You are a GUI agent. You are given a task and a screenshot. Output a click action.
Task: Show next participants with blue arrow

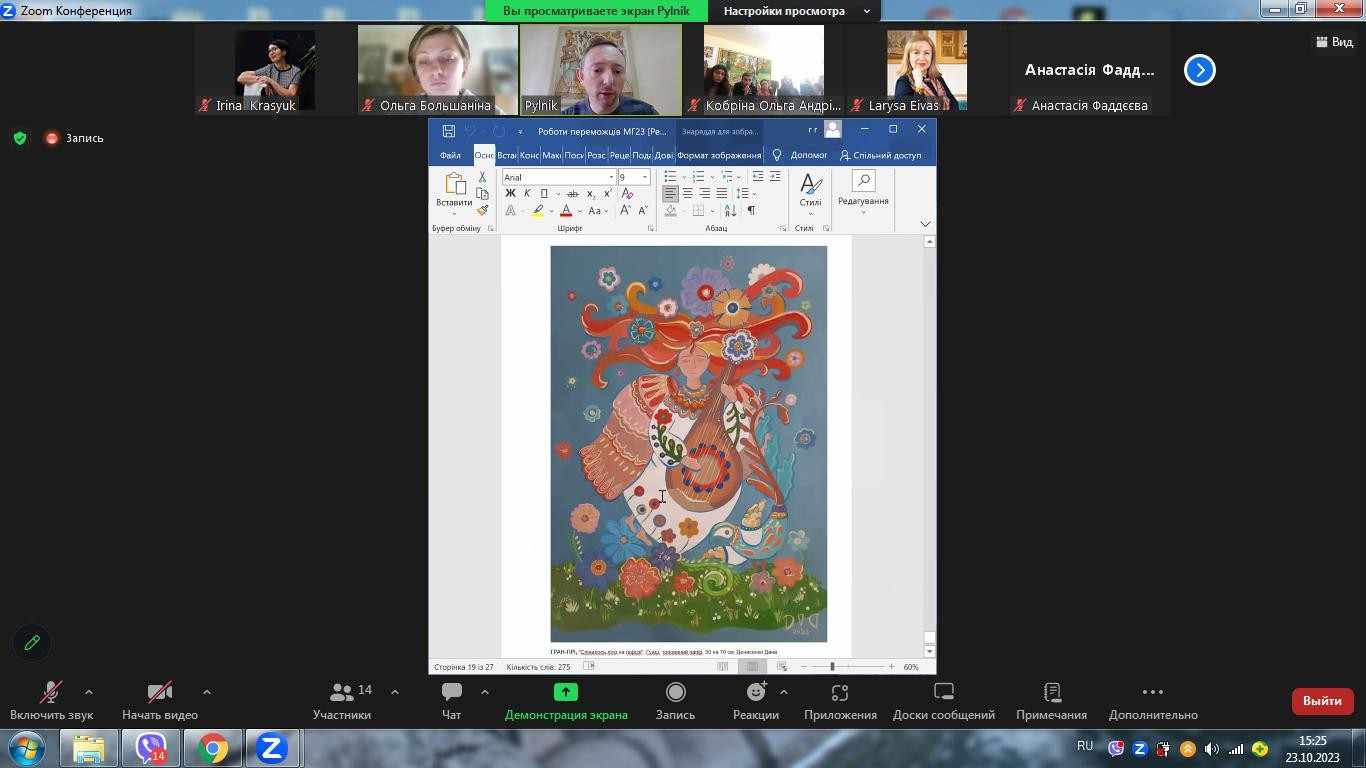click(1200, 70)
